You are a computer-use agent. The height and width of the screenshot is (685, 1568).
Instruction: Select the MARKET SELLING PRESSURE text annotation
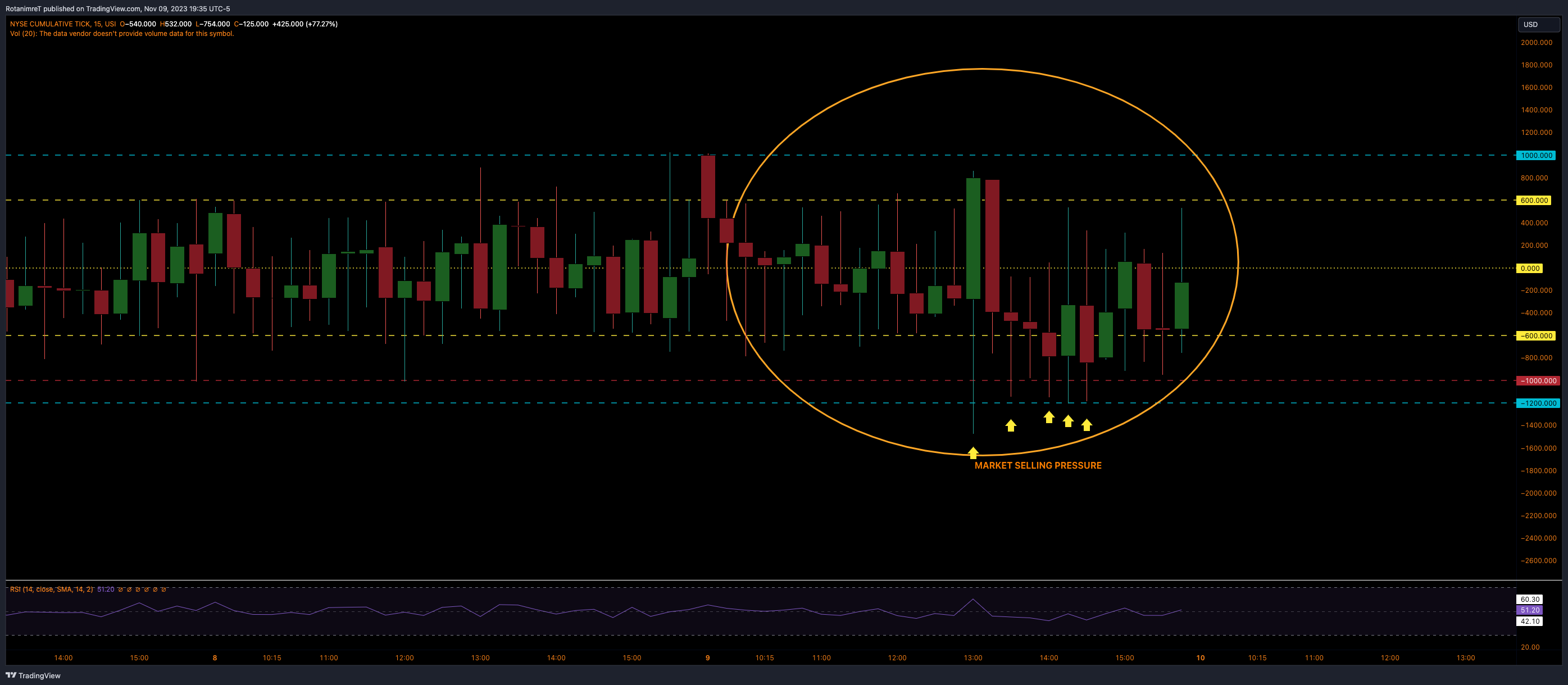point(1038,465)
